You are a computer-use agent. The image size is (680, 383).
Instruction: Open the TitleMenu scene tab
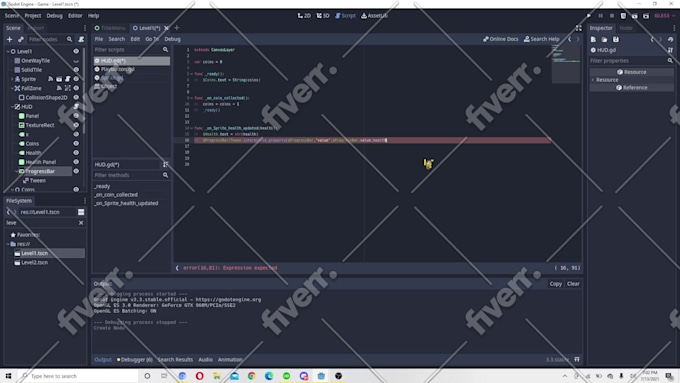110,28
